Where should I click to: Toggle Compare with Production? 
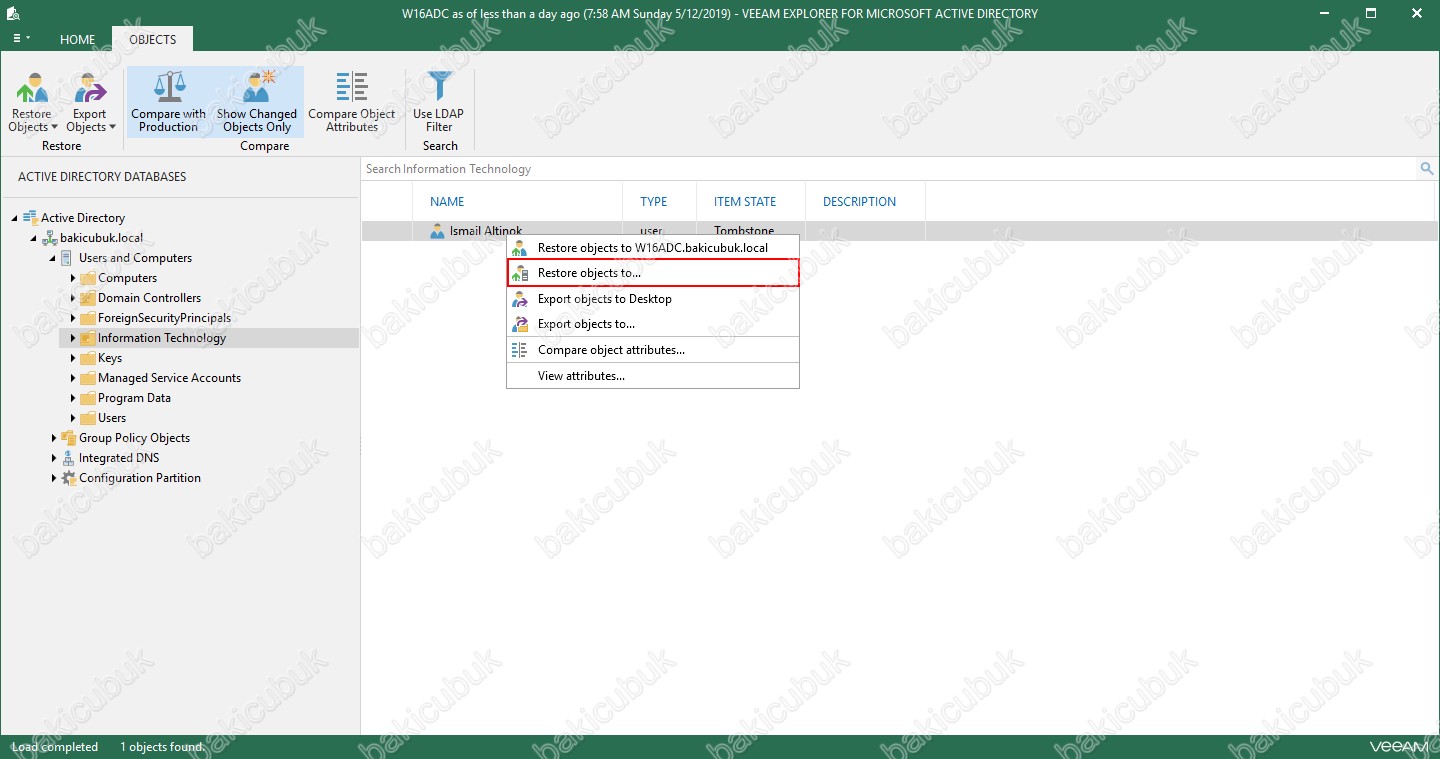[168, 103]
